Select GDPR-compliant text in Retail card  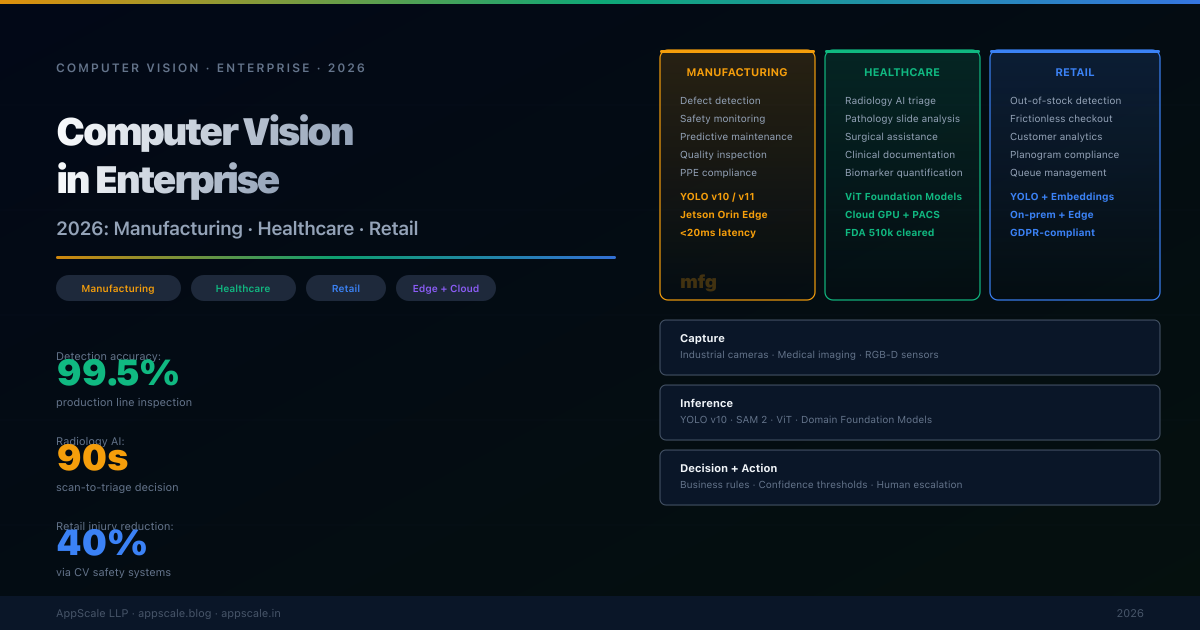[x=1052, y=233]
